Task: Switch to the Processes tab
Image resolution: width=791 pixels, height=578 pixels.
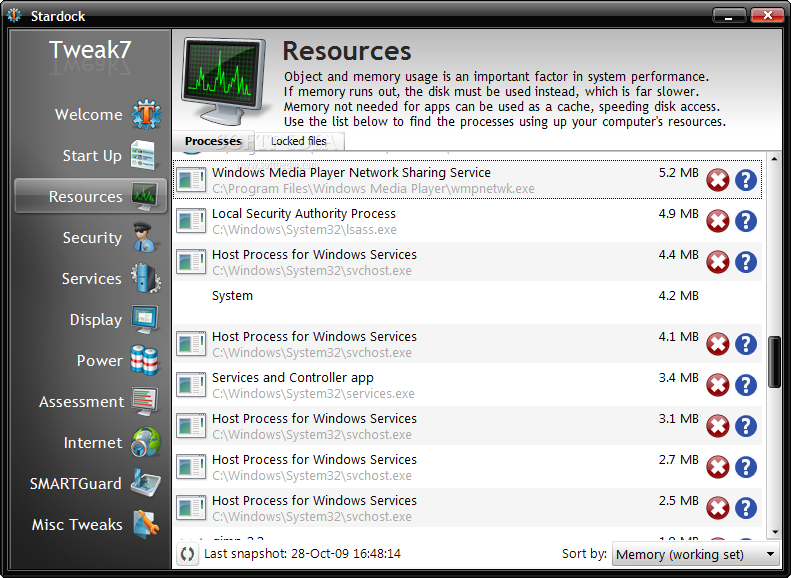Action: pos(213,141)
